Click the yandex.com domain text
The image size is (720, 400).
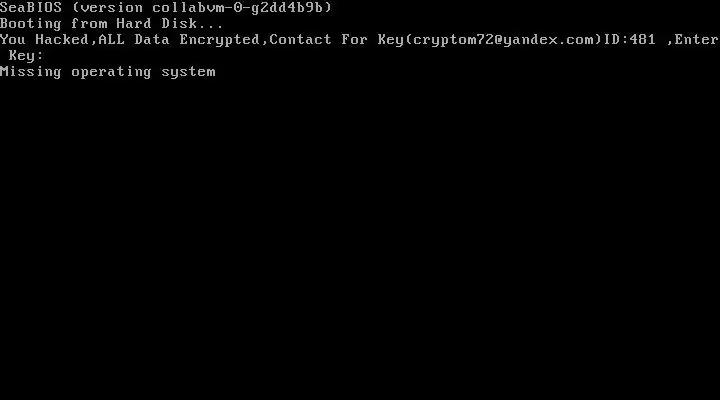coord(546,39)
